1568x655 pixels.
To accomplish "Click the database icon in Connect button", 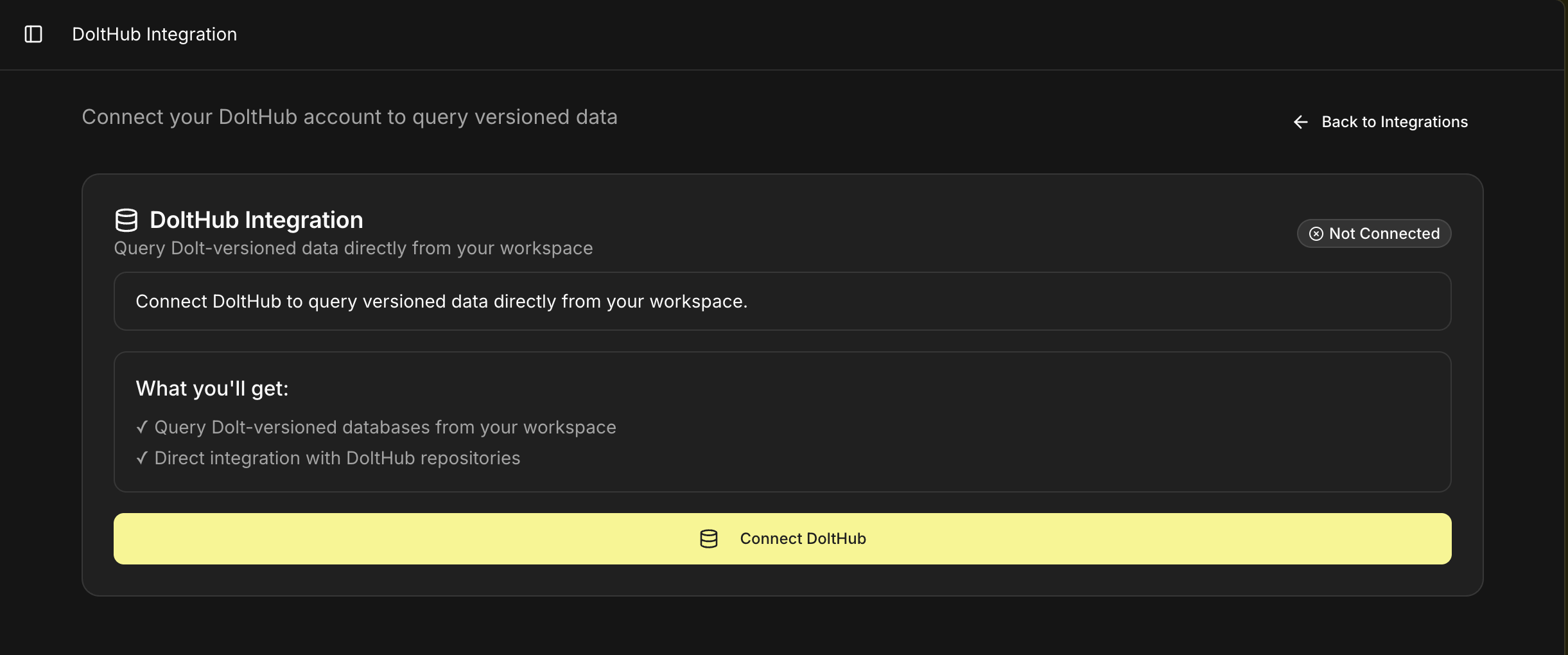I will point(709,539).
